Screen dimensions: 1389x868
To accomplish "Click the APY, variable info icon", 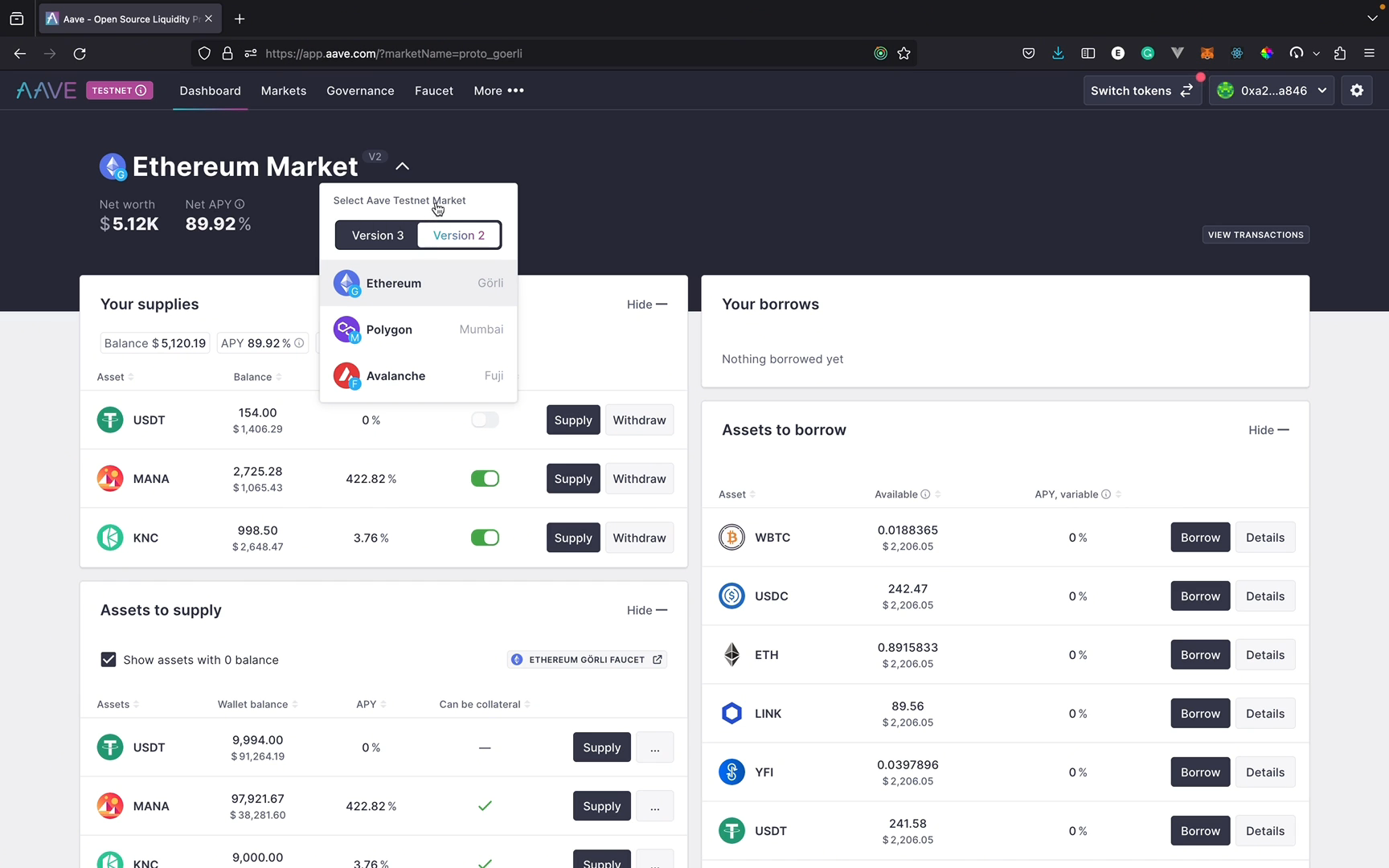I will (x=1106, y=494).
